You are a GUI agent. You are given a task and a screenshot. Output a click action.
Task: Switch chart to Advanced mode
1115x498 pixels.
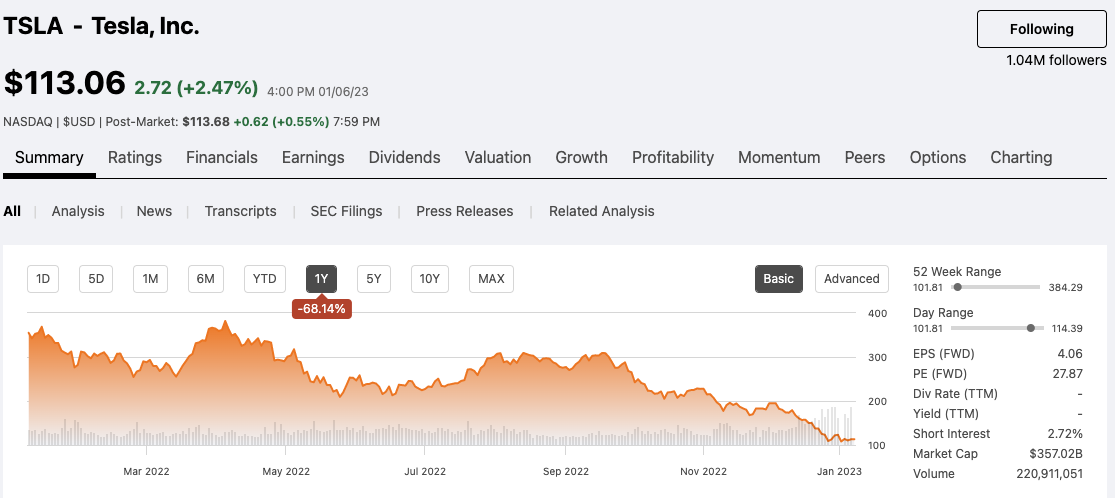point(852,279)
